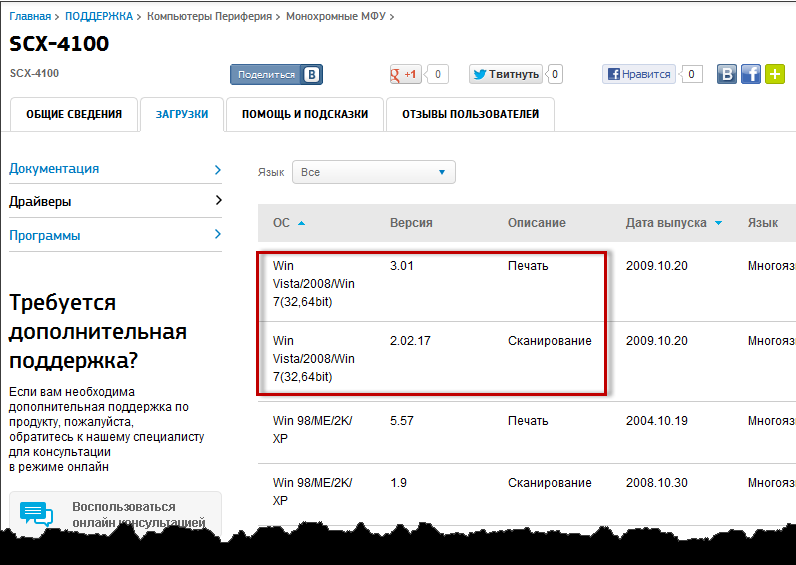Click Воспользоваться онлайн консультацией button

[x=115, y=514]
